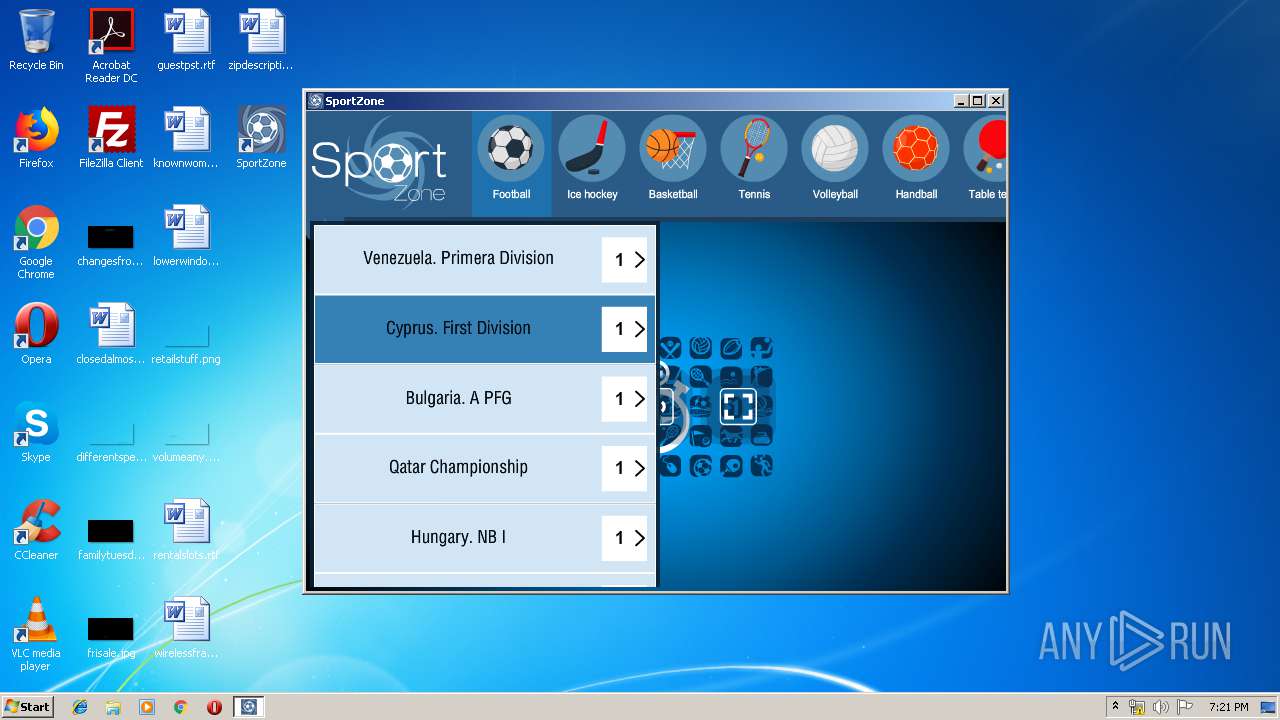This screenshot has width=1280, height=720.
Task: Open the taskbar clock showing 7:21 PM
Action: [1228, 707]
